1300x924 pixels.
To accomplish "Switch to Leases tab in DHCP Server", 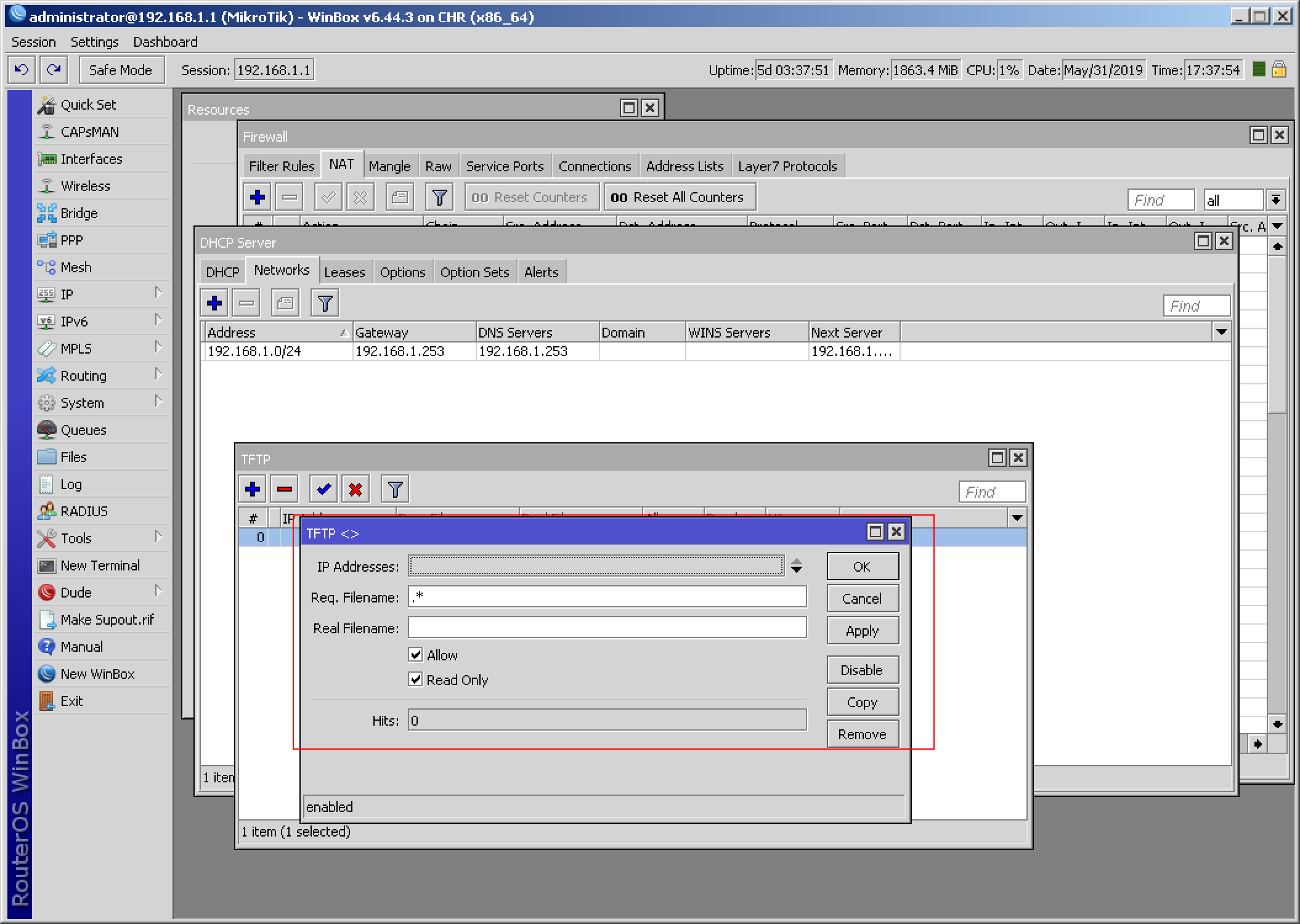I will [344, 272].
